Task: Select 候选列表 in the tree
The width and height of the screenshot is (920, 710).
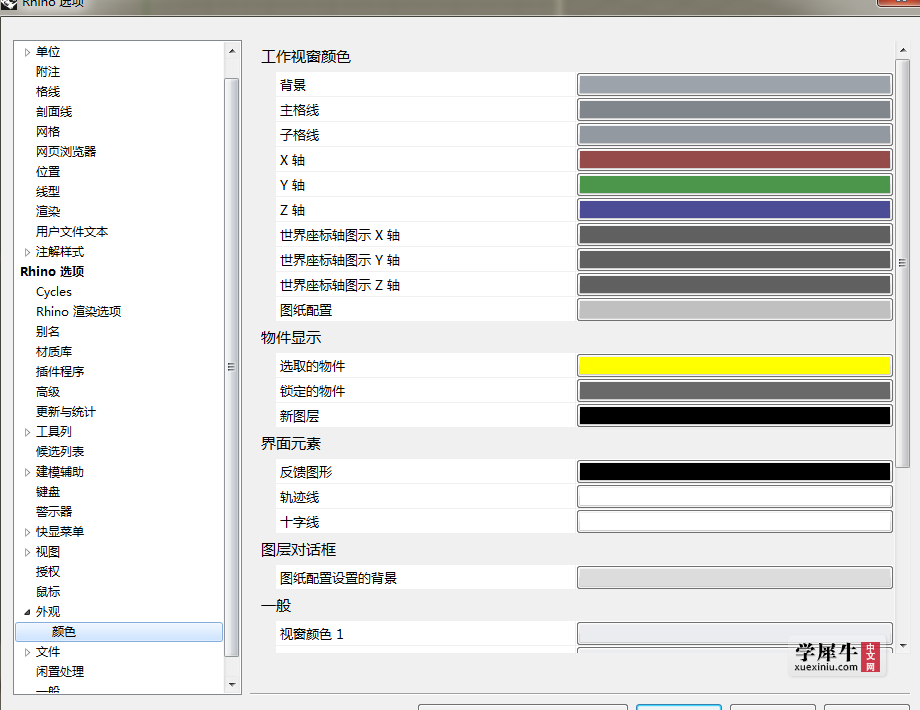Action: pyautogui.click(x=60, y=451)
